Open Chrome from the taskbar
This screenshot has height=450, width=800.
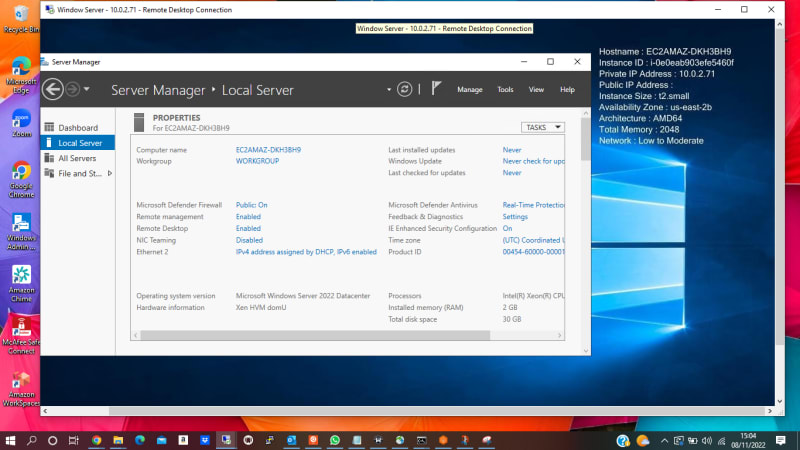(x=96, y=440)
